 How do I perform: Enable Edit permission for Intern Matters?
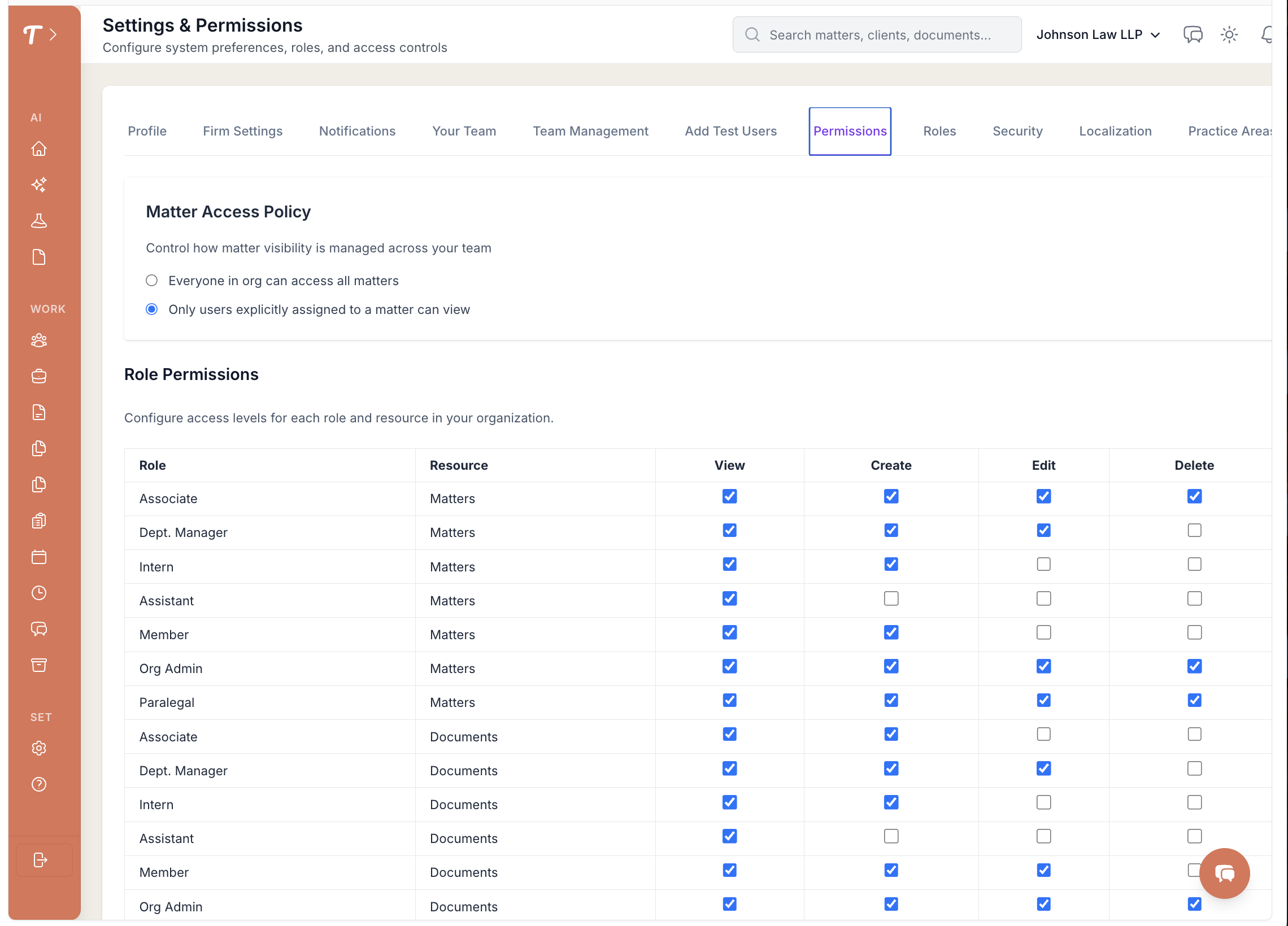pyautogui.click(x=1043, y=564)
